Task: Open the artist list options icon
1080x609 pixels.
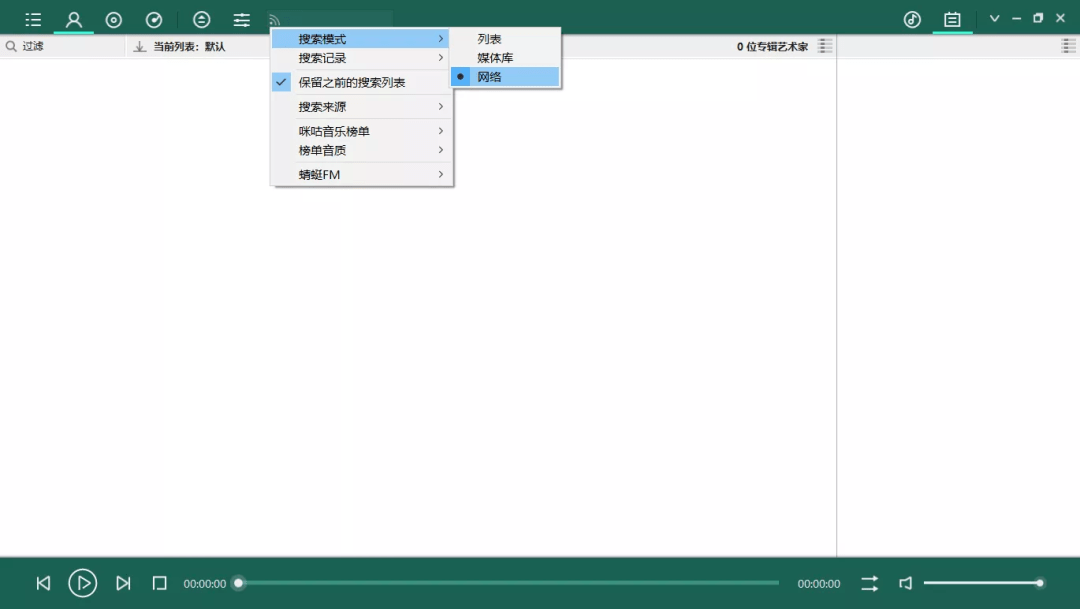Action: coord(824,46)
